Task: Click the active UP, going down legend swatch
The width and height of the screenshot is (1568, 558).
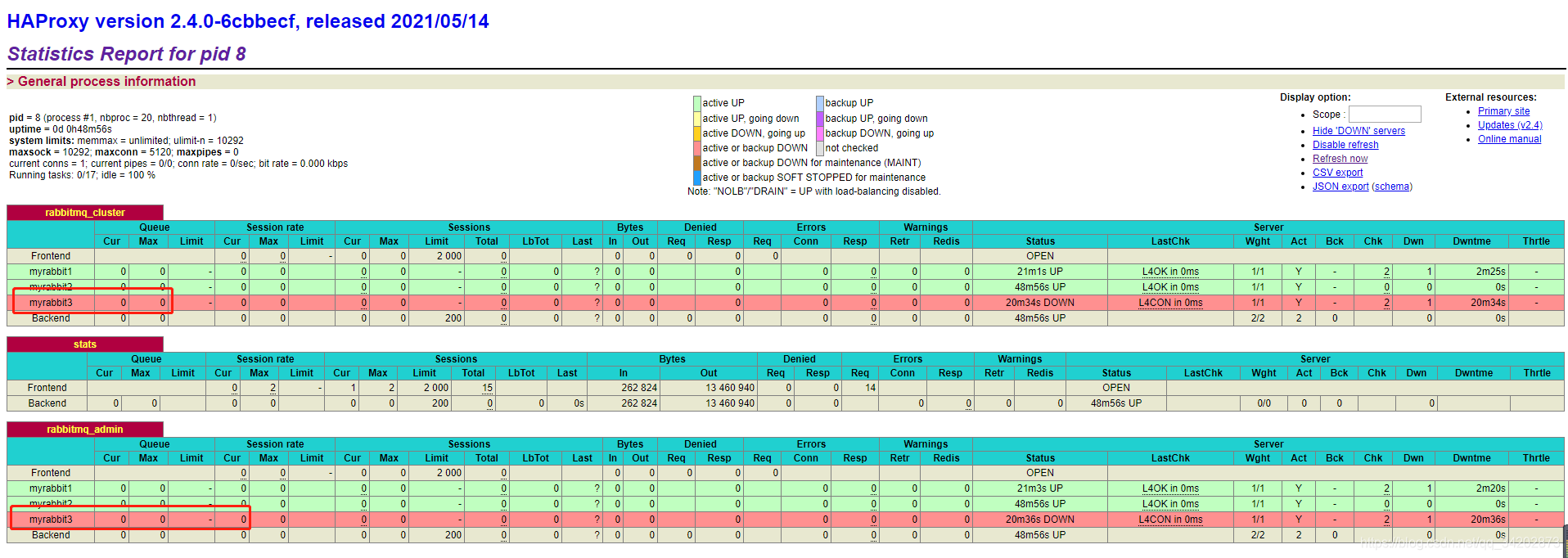Action: pyautogui.click(x=697, y=119)
